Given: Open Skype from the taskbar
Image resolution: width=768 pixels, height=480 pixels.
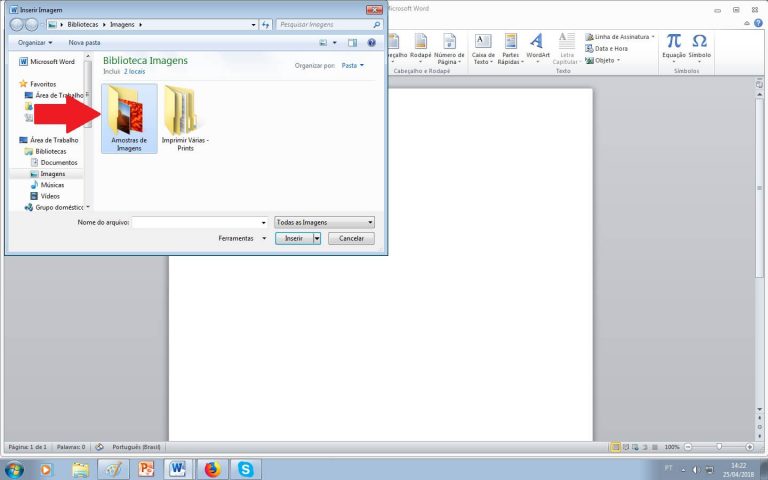Looking at the screenshot, I should coord(245,469).
